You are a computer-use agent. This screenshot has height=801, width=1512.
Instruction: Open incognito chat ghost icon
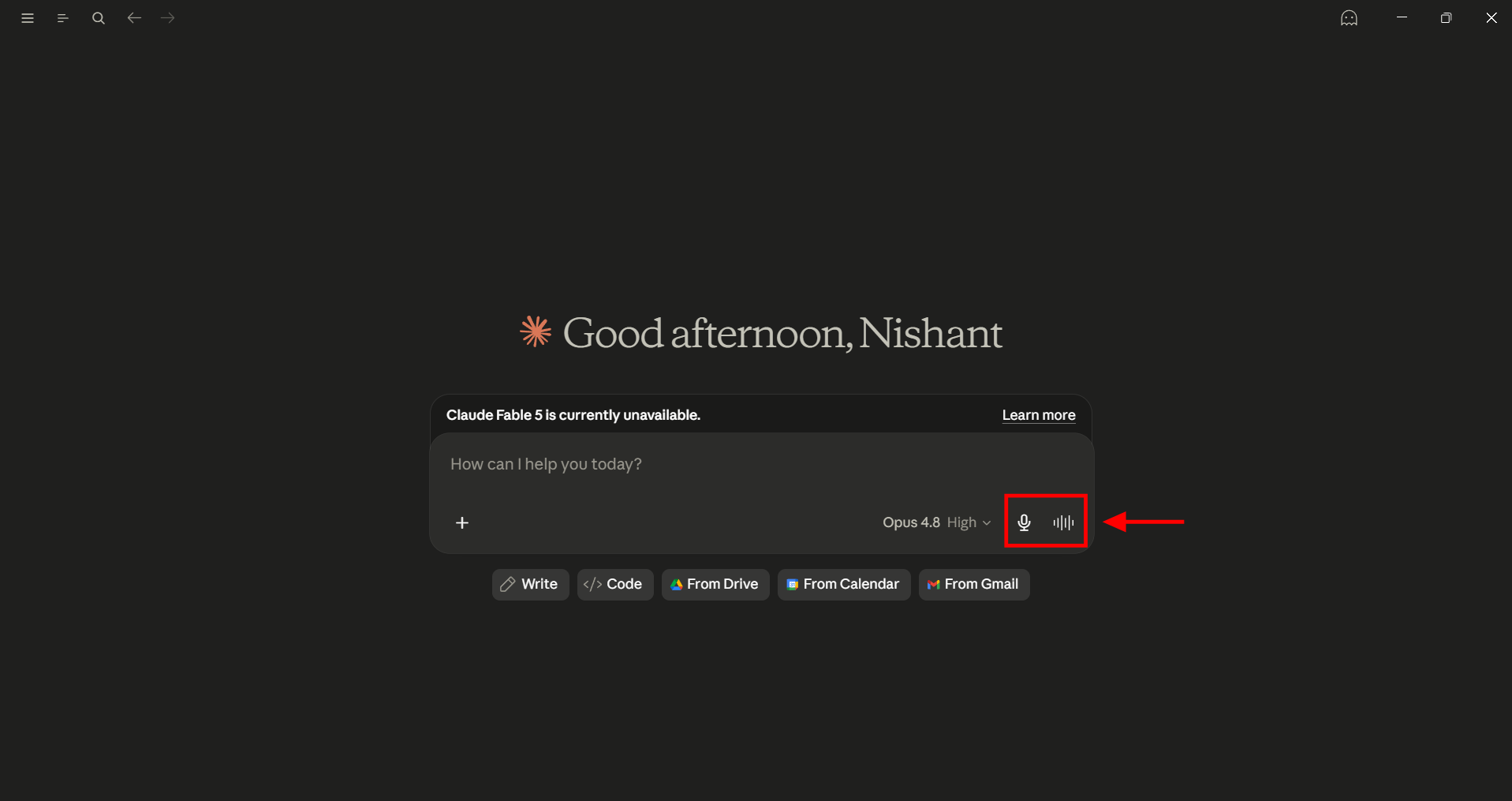point(1350,18)
